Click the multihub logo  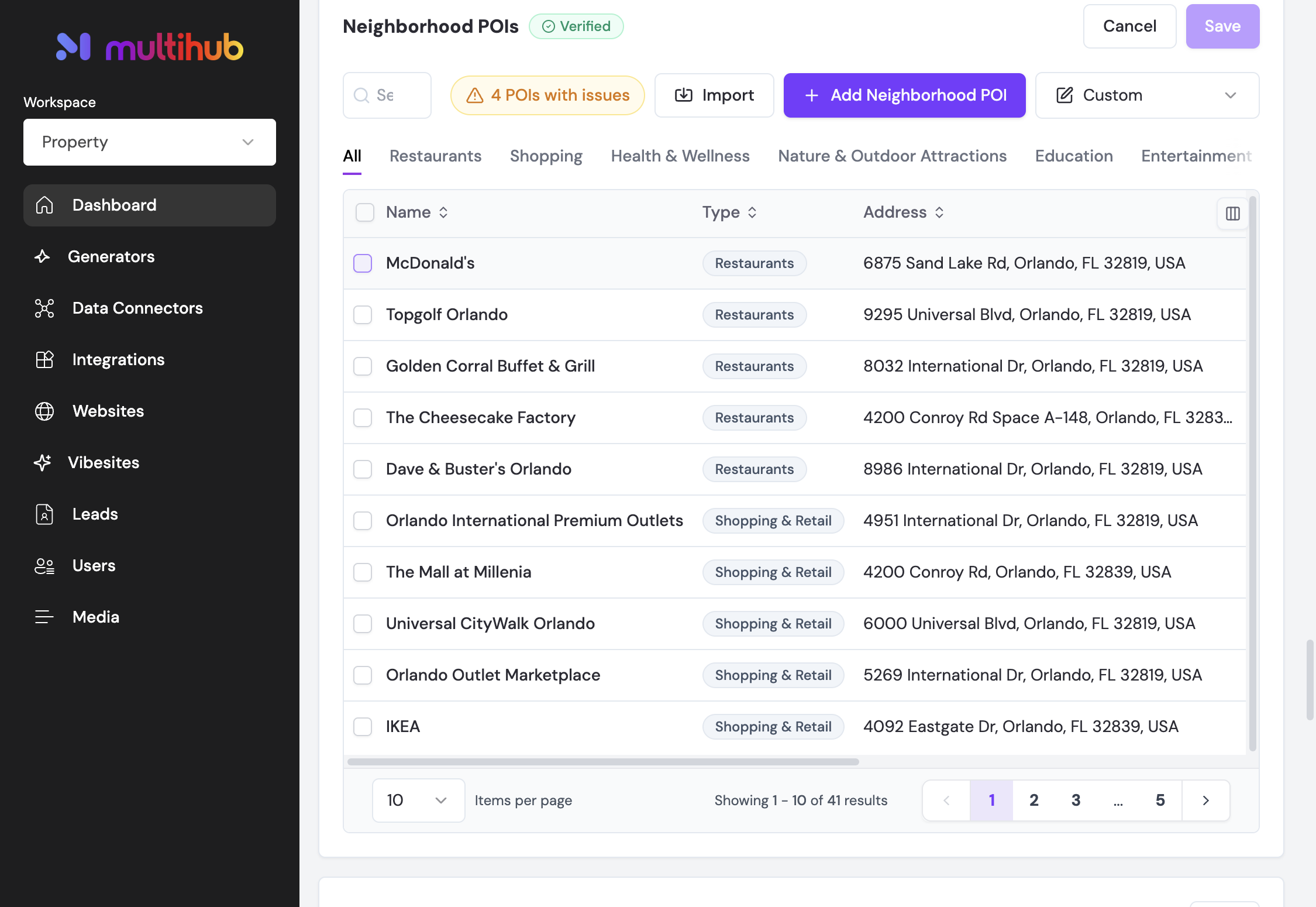149,47
